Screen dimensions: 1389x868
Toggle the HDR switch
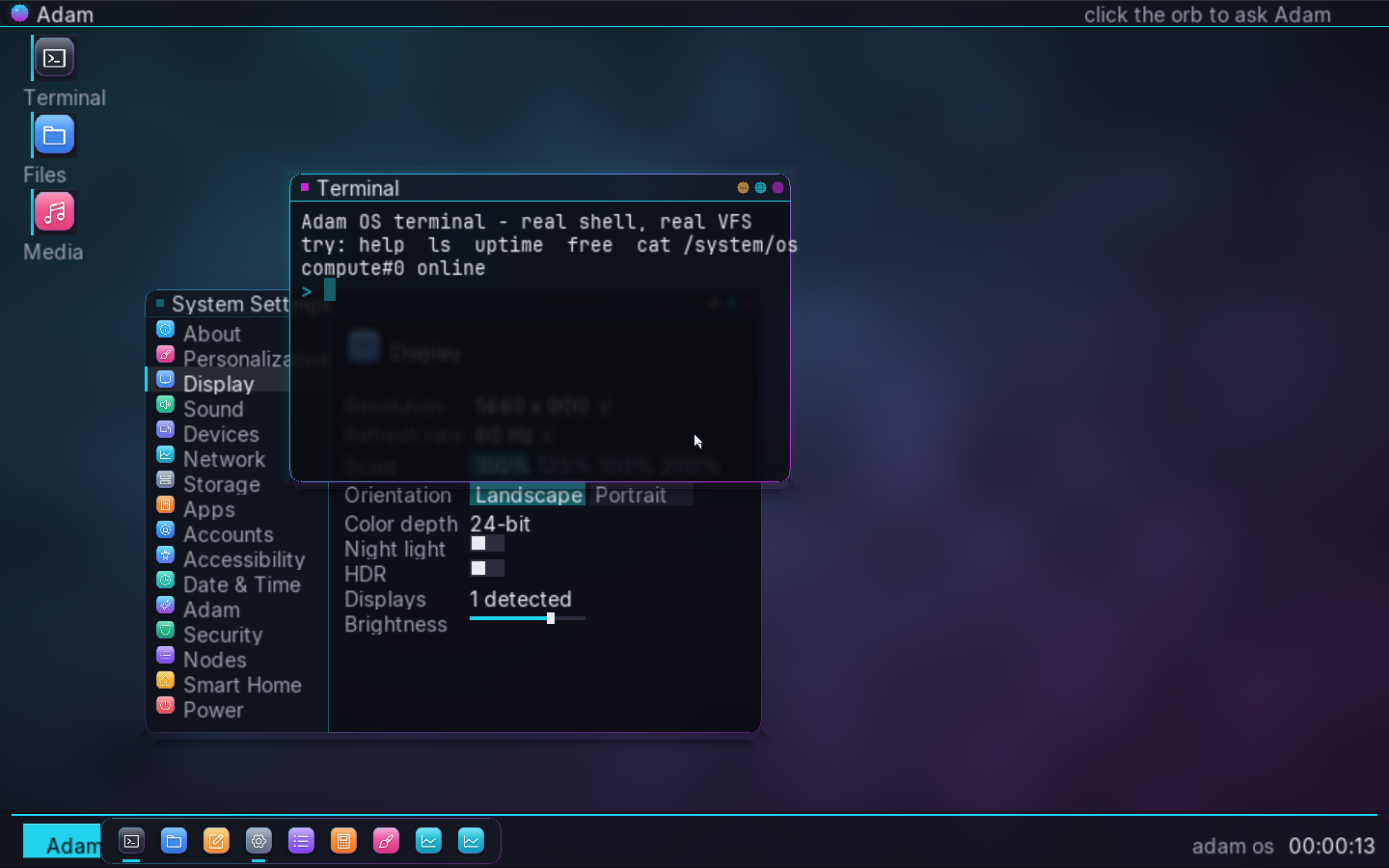[487, 568]
